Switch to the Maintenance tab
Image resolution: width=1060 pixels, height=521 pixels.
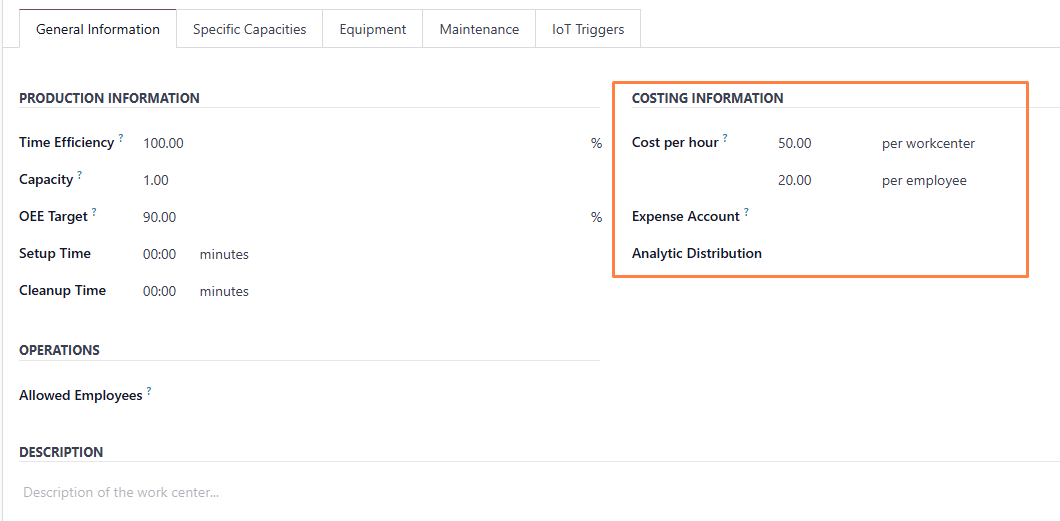pos(479,29)
